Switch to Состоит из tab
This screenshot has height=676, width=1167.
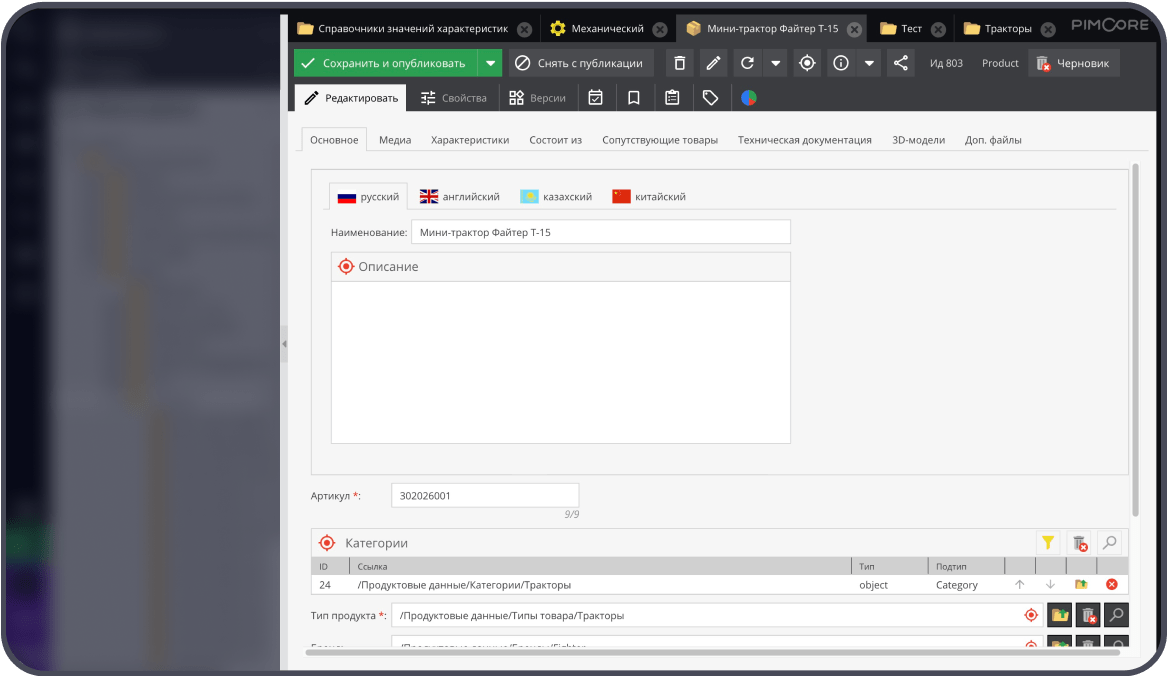555,140
